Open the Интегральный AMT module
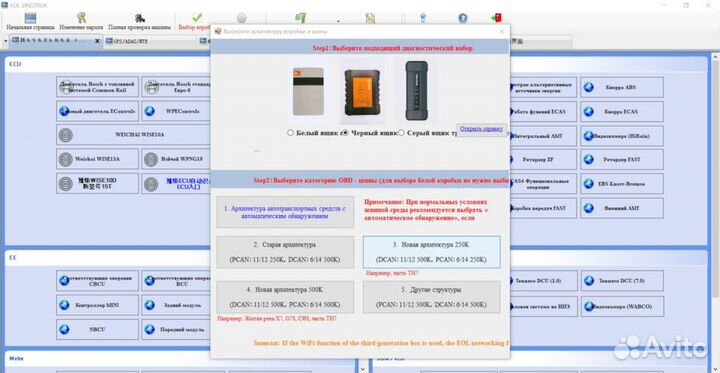The image size is (720, 373). [543, 136]
